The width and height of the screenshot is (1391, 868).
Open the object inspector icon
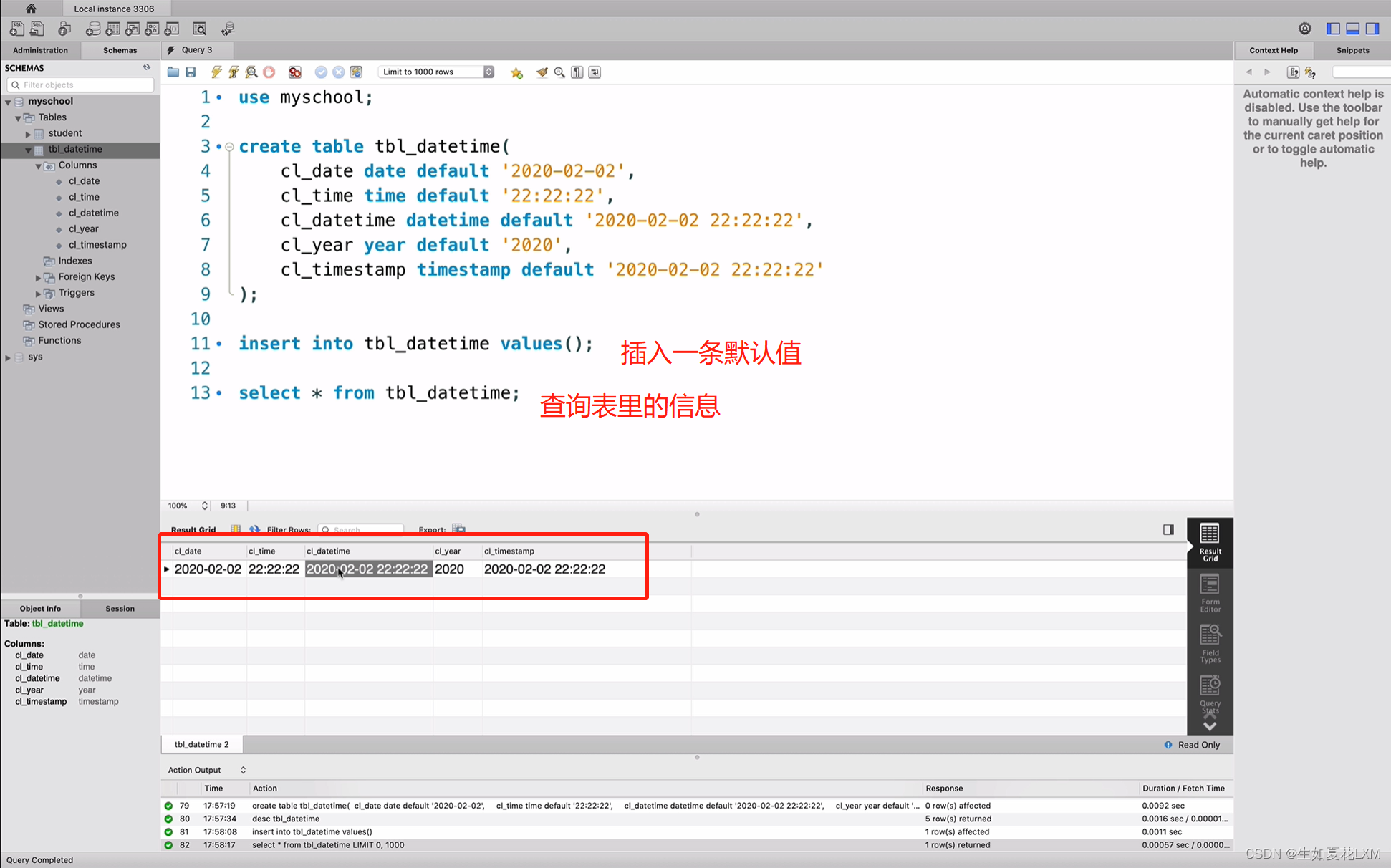click(x=64, y=29)
